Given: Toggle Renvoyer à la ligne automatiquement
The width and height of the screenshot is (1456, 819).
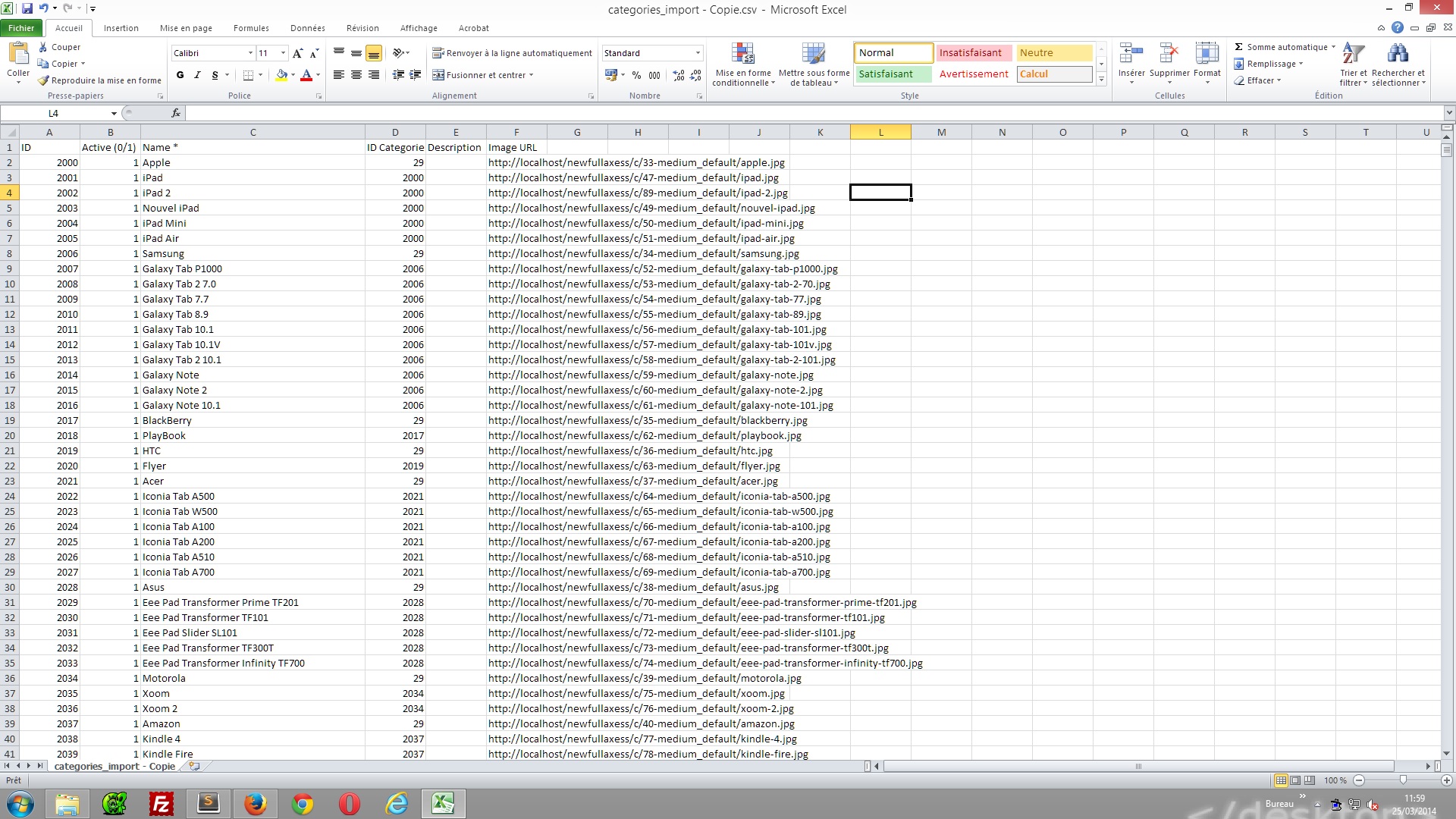Looking at the screenshot, I should click(x=512, y=53).
